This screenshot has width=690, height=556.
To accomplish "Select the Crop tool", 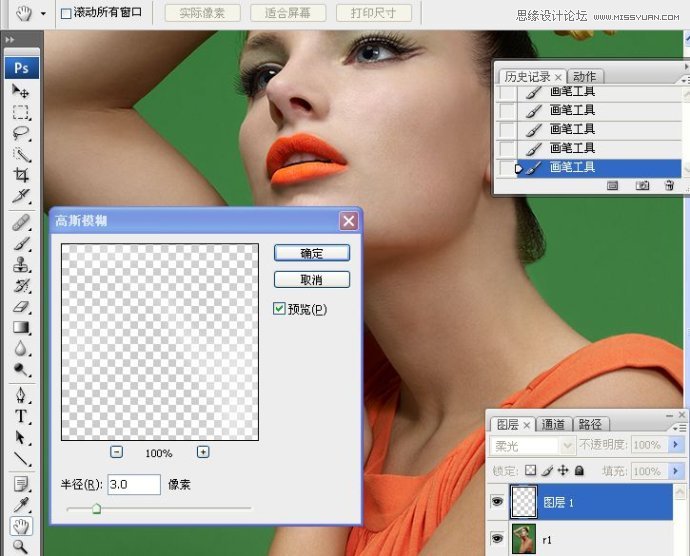I will [21, 175].
